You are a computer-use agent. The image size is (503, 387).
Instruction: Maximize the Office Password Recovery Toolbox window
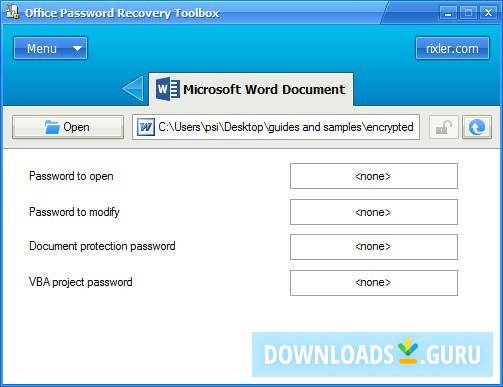[x=468, y=13]
